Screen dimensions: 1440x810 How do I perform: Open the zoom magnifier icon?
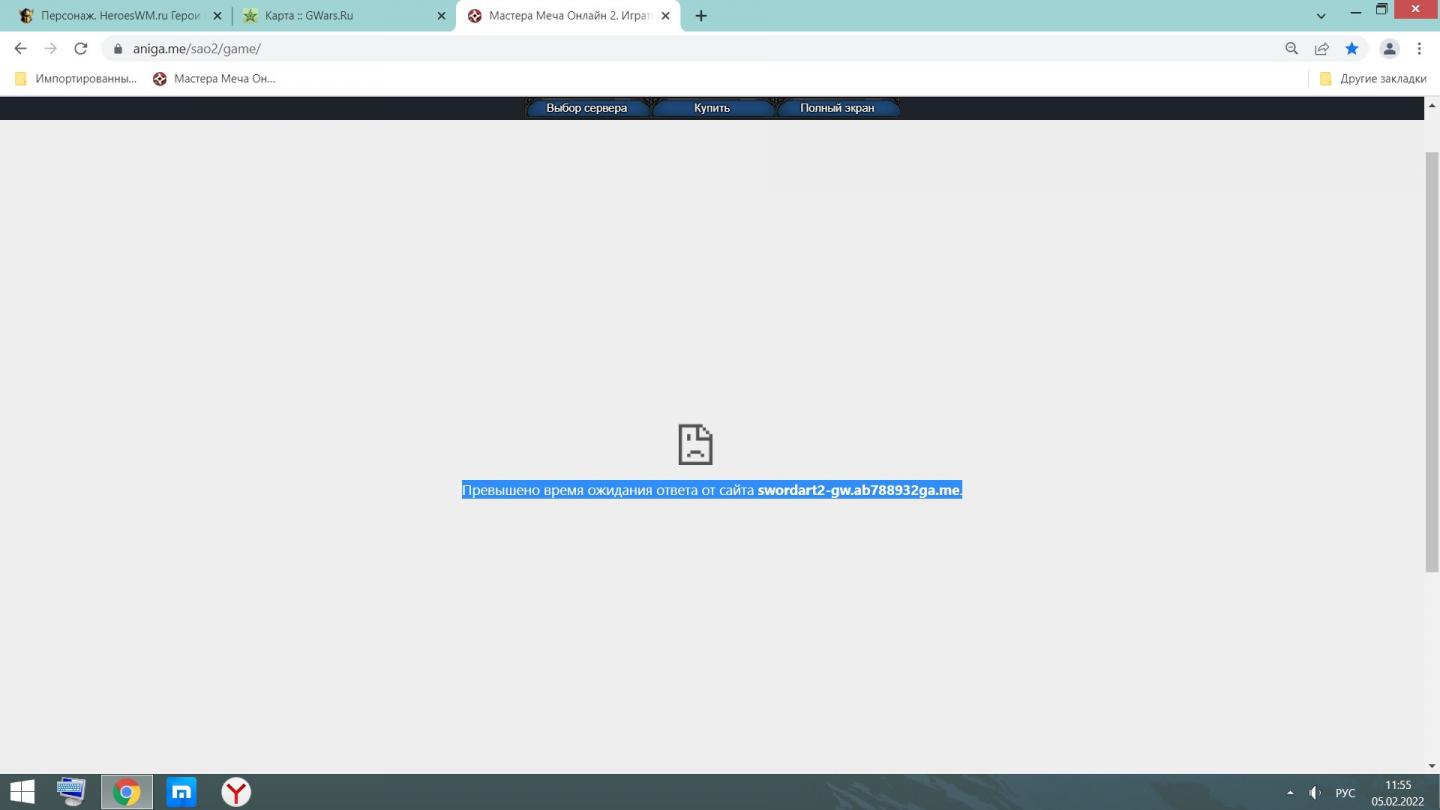(1292, 48)
